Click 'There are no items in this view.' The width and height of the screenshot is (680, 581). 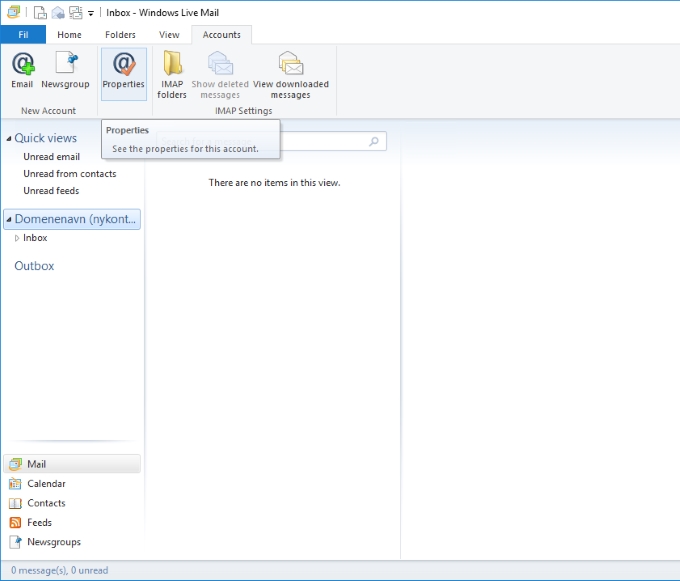pos(274,183)
